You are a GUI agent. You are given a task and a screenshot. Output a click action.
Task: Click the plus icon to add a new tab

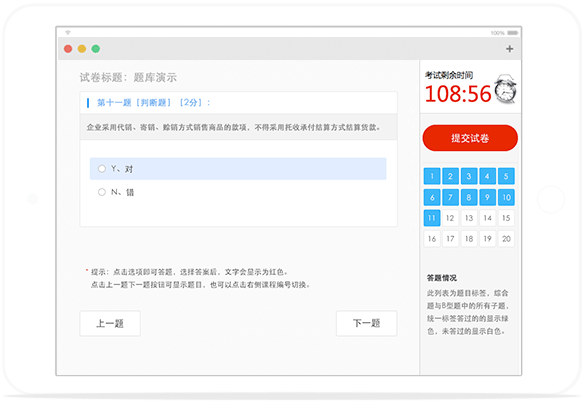click(x=510, y=49)
